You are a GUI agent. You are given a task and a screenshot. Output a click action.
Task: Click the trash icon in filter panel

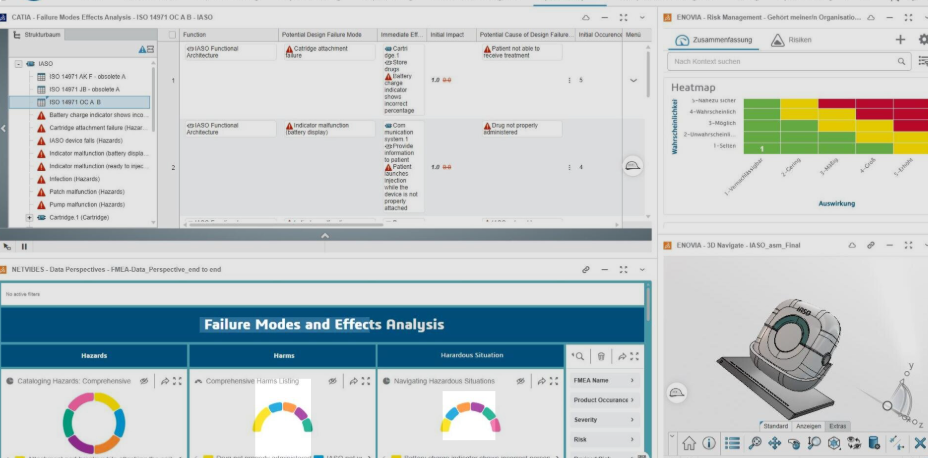click(x=601, y=356)
